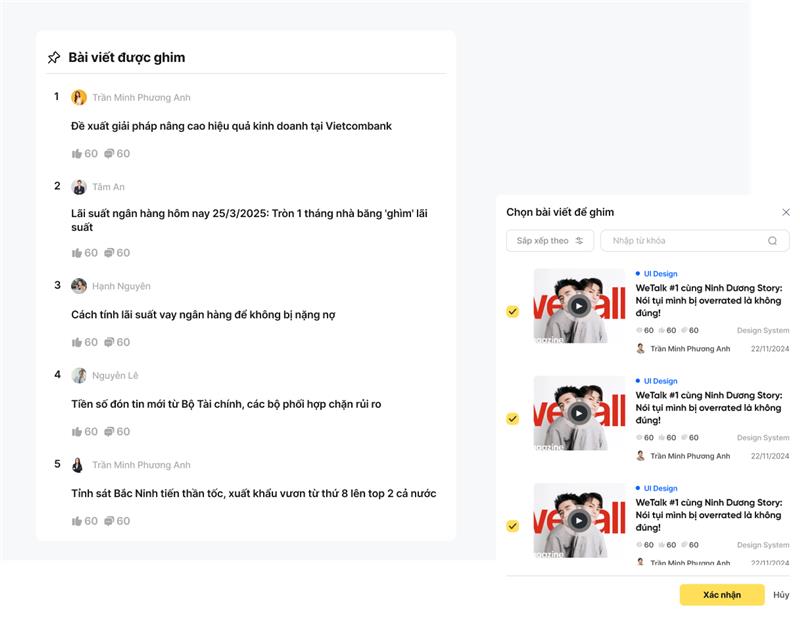Image resolution: width=800 pixels, height=633 pixels.
Task: Click the Hủy cancel button
Action: point(781,595)
